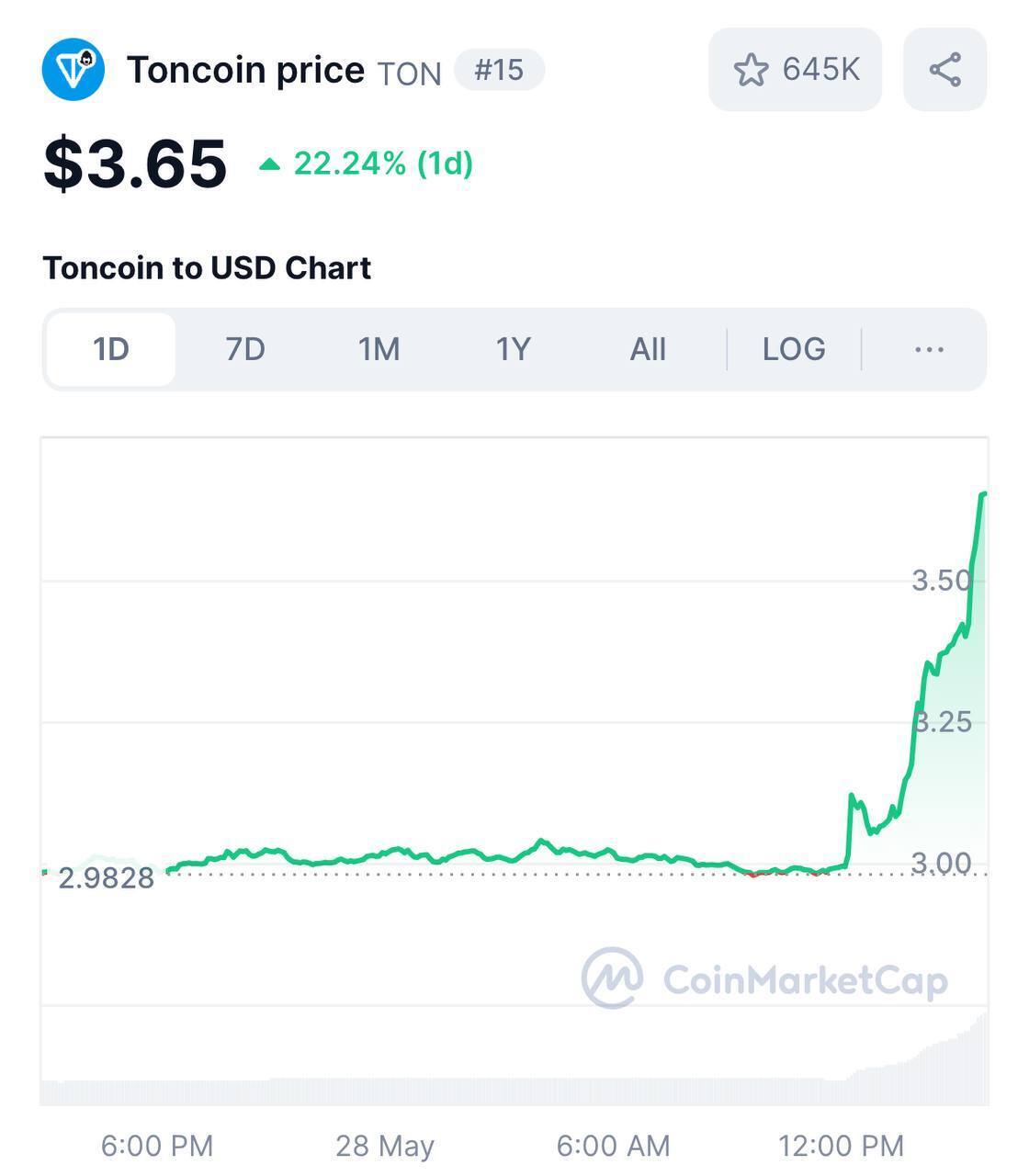Toggle the LOG scale option
The height and width of the screenshot is (1176, 1029).
click(x=794, y=349)
